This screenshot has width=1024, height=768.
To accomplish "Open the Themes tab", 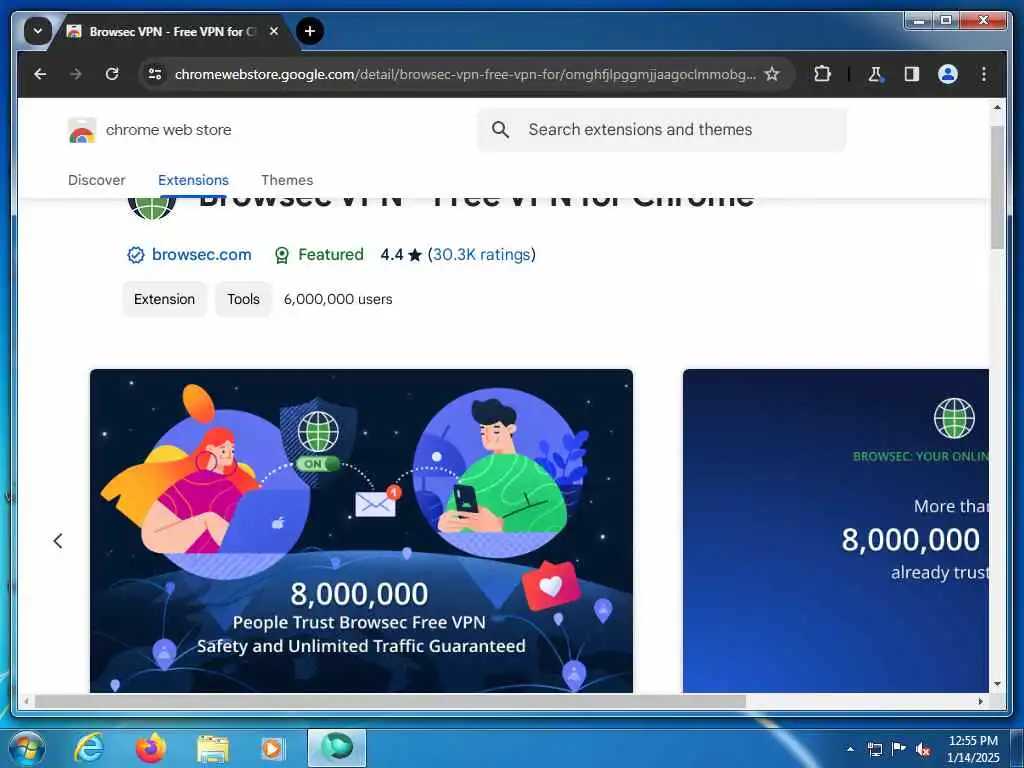I will pos(287,180).
